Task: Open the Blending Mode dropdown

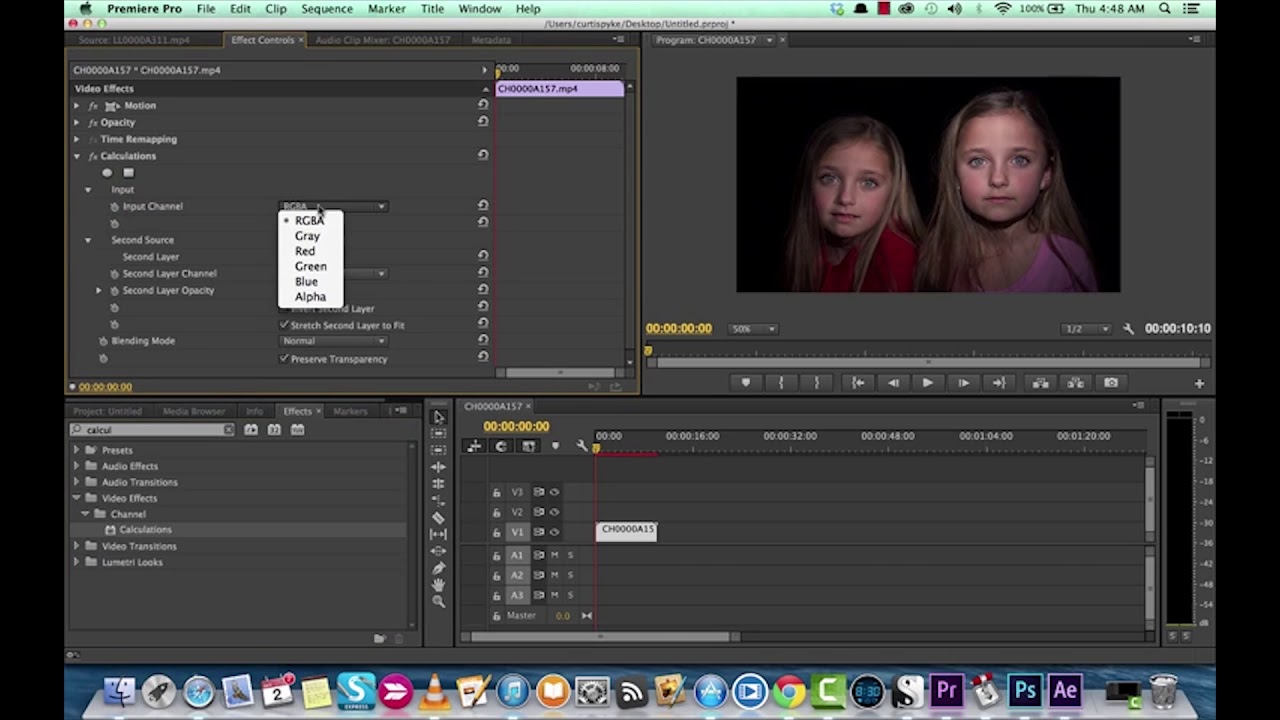Action: (334, 341)
